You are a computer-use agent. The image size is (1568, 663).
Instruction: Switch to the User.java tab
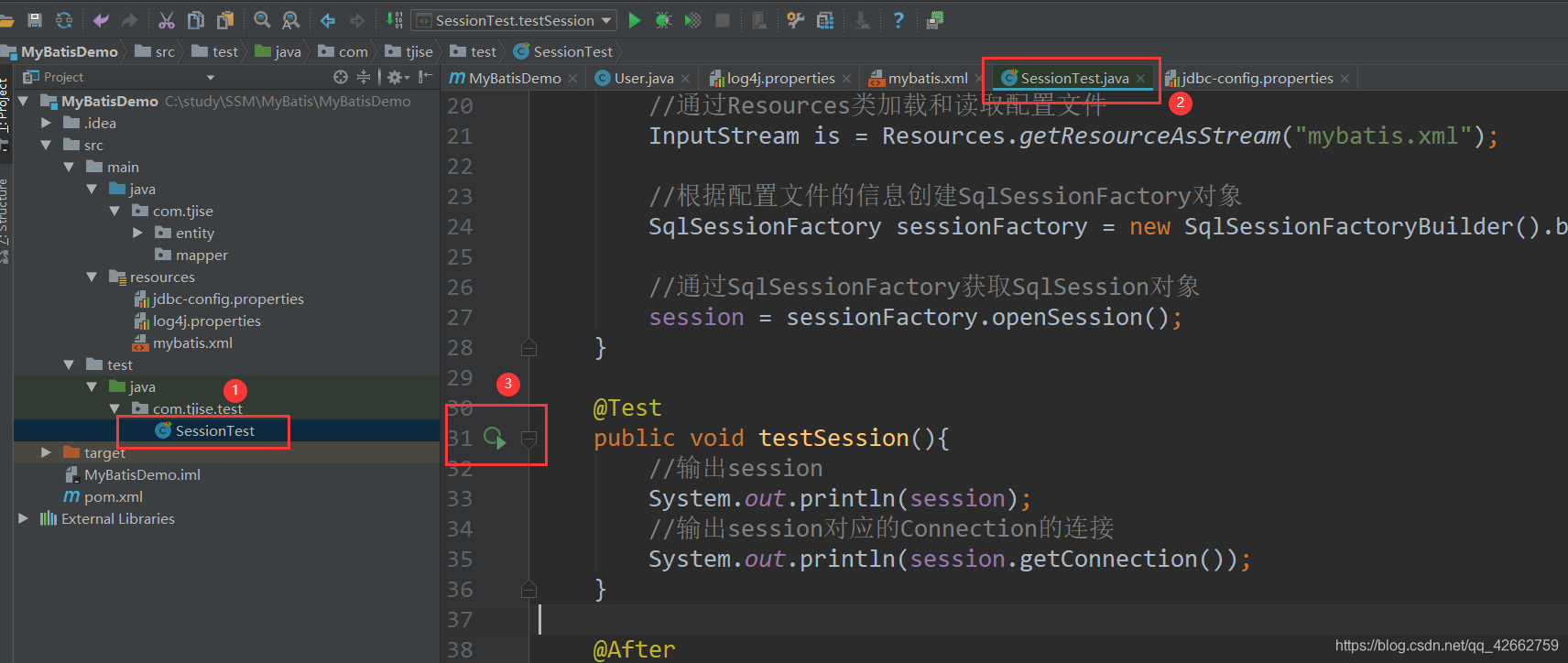pyautogui.click(x=644, y=78)
